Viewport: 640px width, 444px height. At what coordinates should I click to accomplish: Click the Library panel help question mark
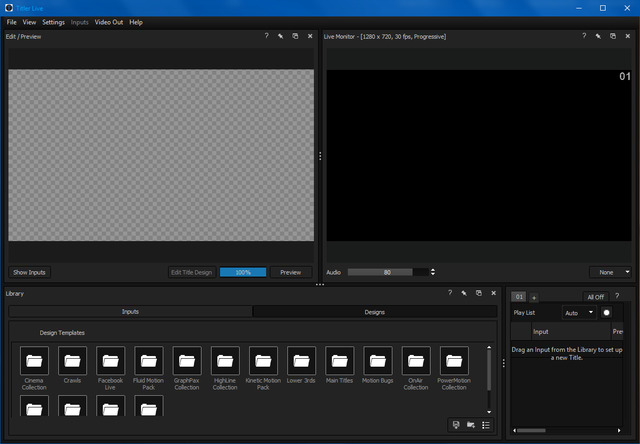[x=450, y=293]
